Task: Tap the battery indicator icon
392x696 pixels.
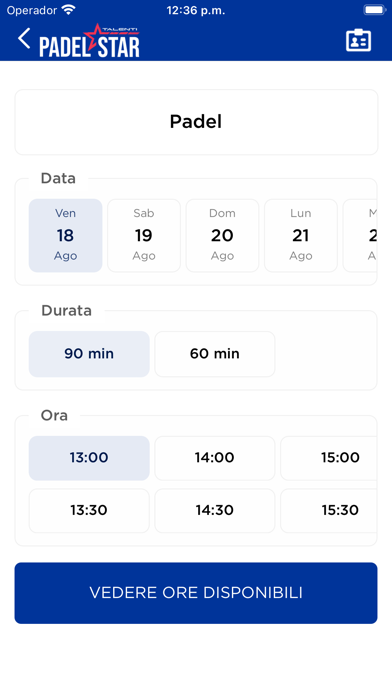Action: [374, 10]
